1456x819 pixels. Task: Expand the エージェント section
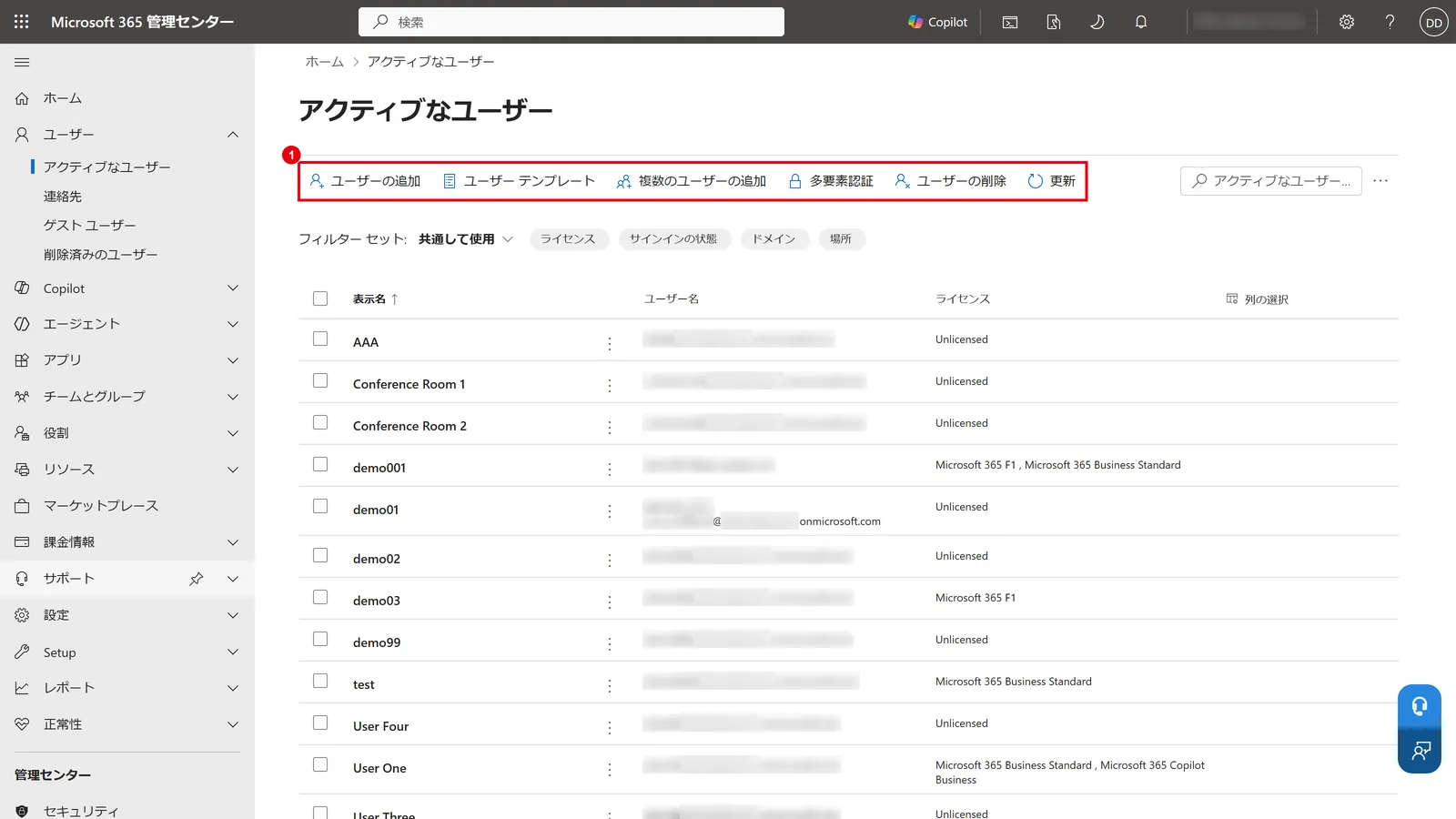tap(233, 324)
